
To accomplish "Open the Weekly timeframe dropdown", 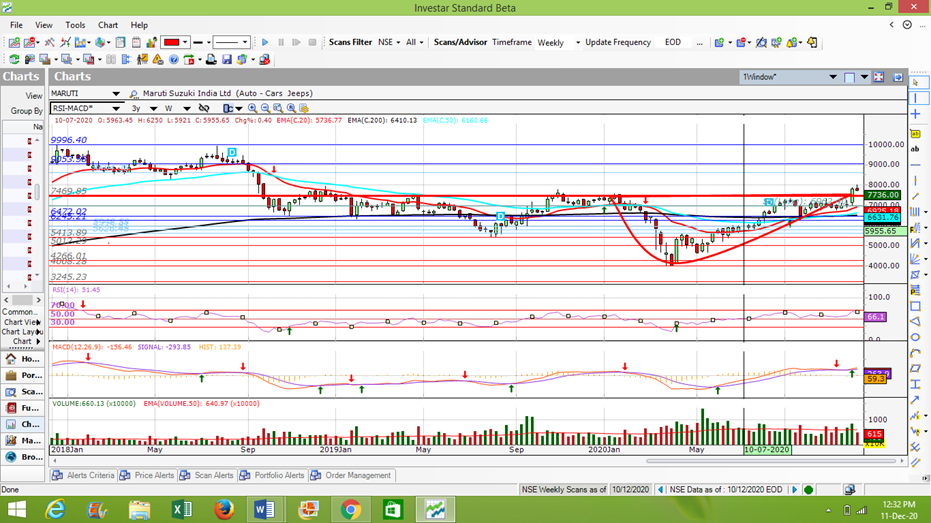I will 578,43.
